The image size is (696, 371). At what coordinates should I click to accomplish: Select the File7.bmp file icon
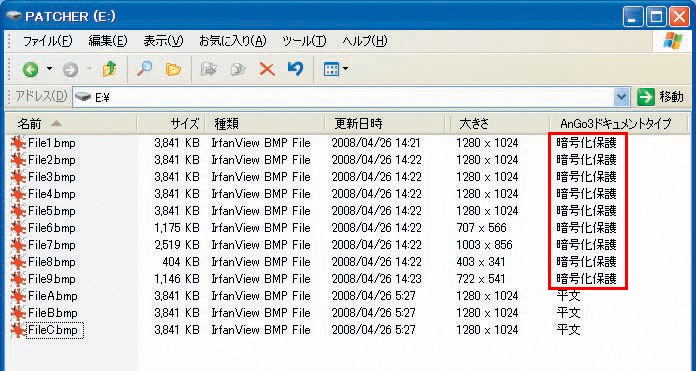(x=18, y=245)
